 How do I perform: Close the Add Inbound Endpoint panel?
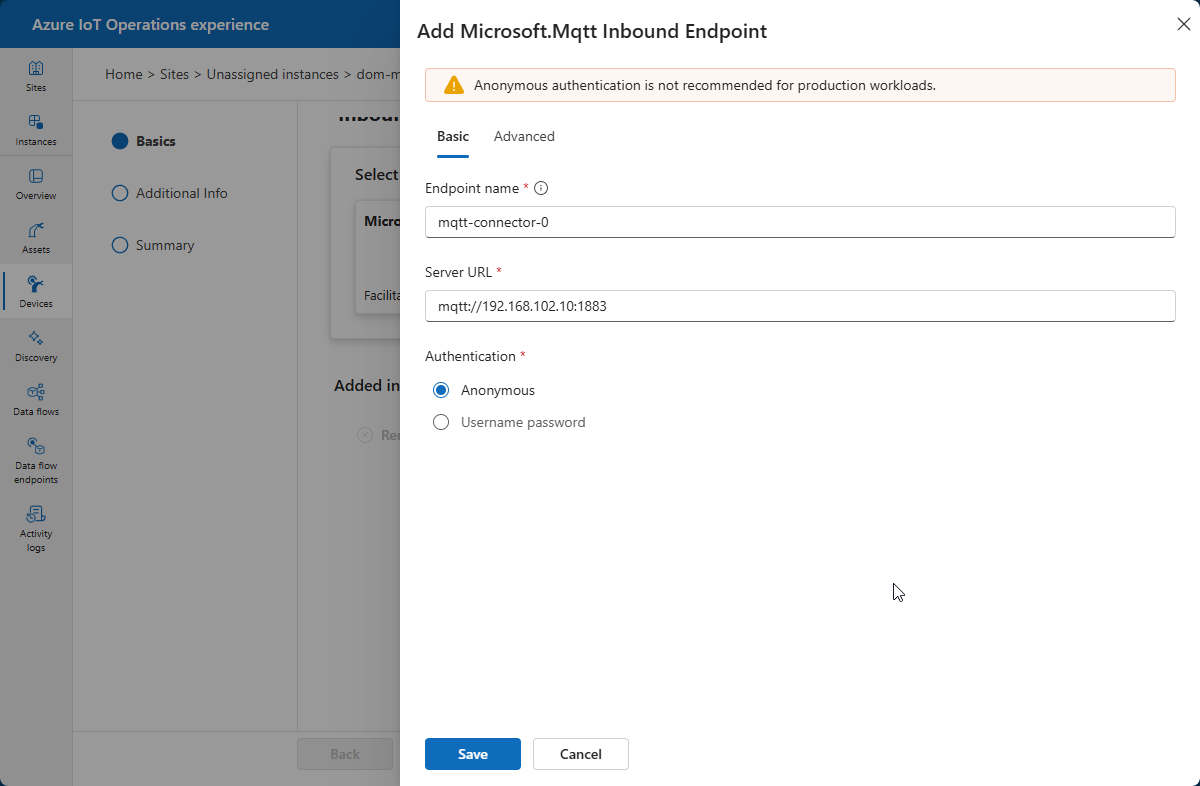coord(1183,24)
